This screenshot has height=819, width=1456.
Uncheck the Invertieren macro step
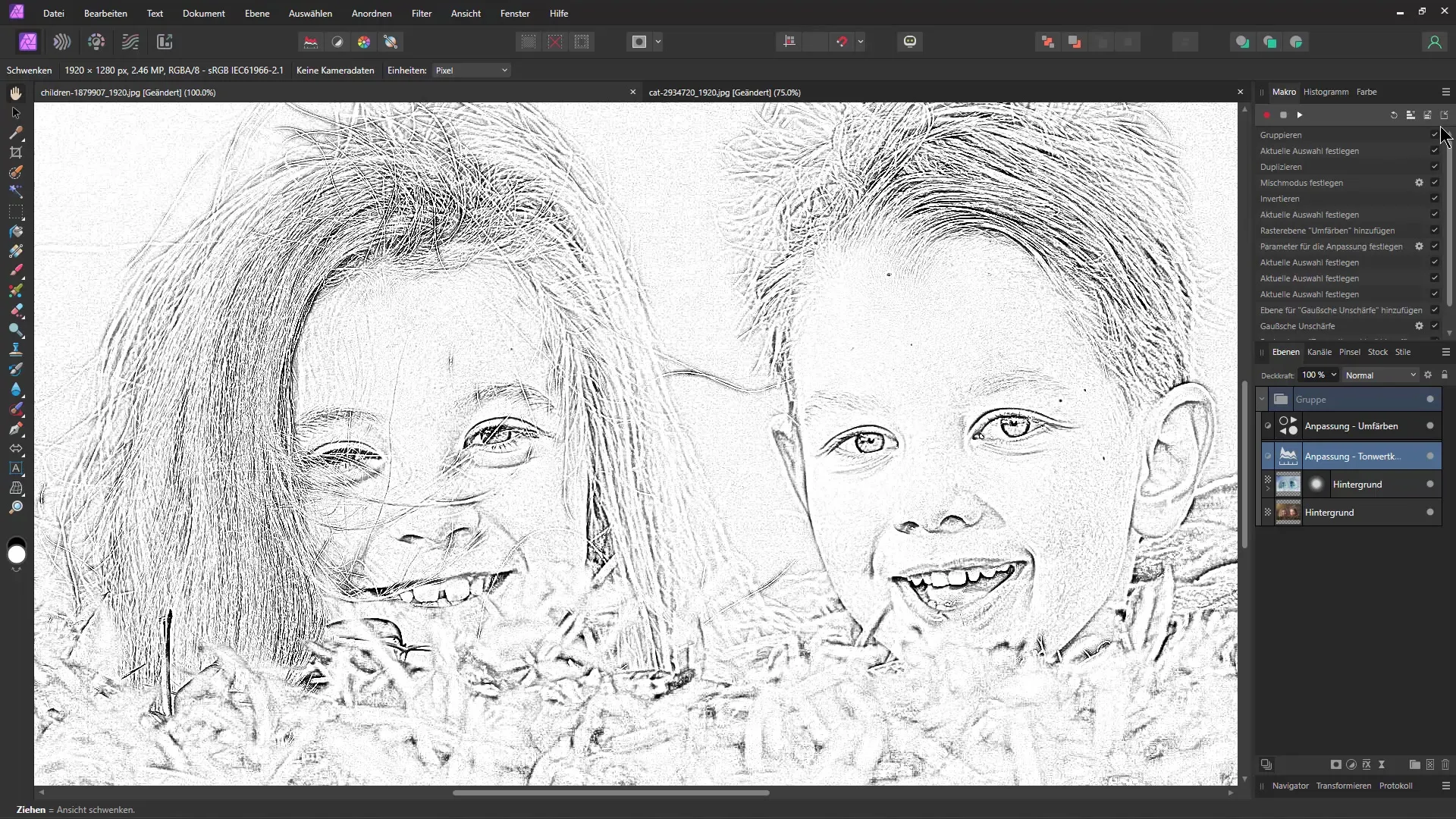[x=1435, y=199]
